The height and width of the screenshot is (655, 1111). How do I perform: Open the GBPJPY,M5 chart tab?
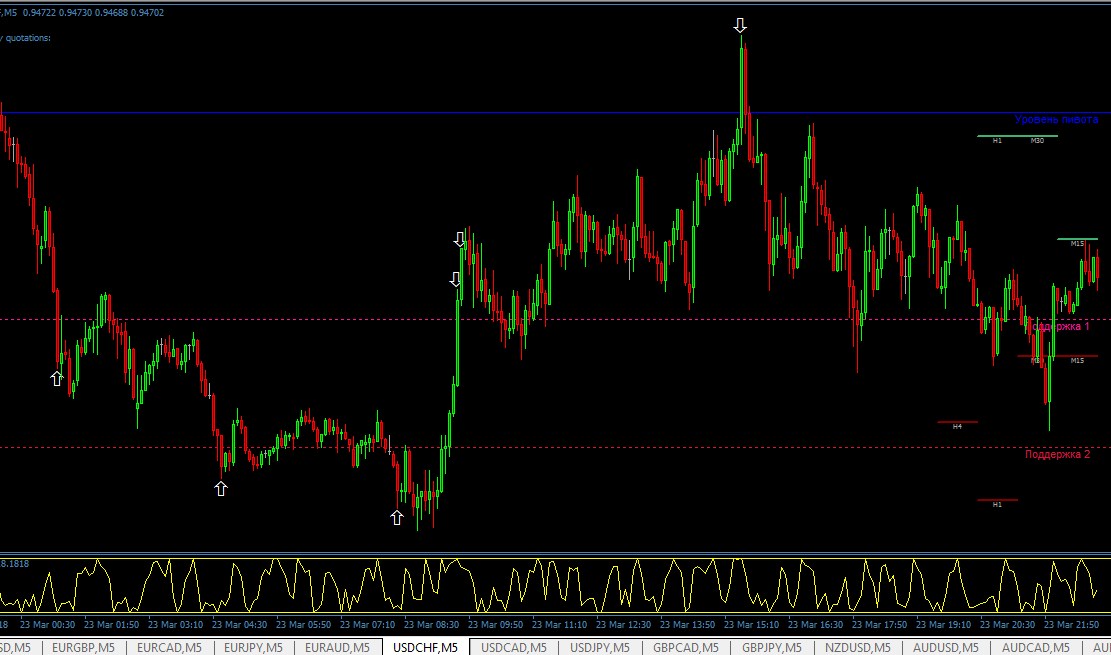[x=772, y=647]
